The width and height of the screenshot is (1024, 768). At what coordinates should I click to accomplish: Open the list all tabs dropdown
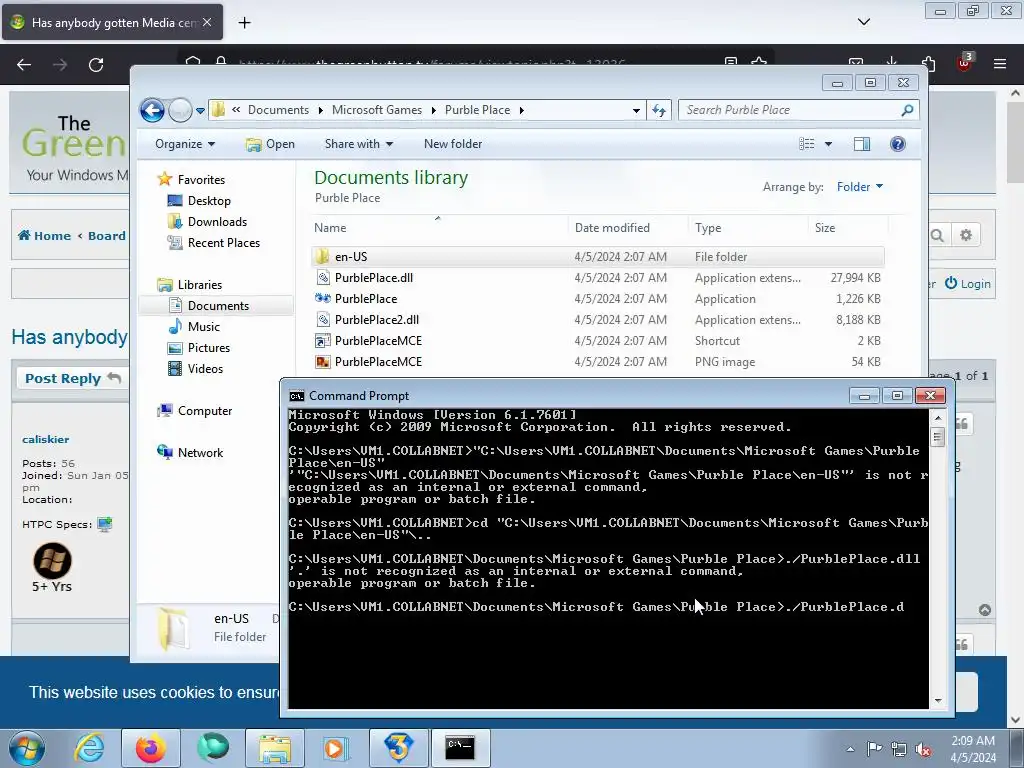point(863,22)
